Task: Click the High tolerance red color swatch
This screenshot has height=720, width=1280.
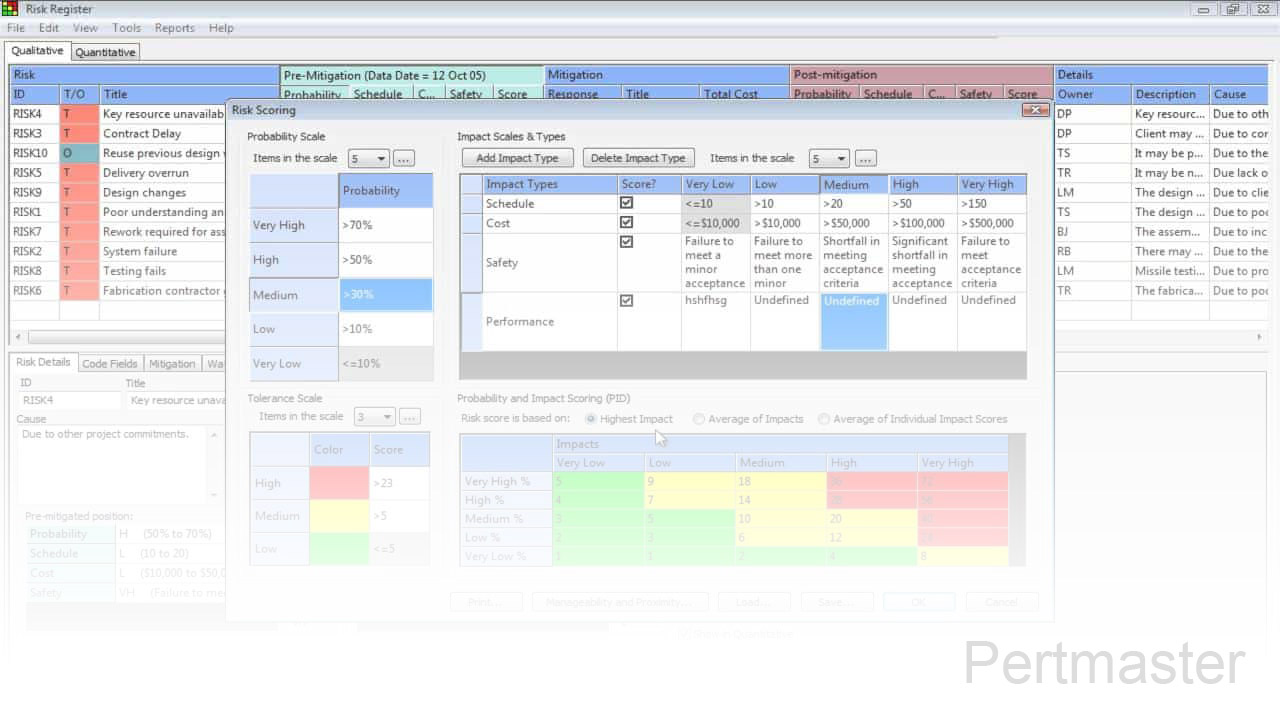Action: [x=339, y=483]
